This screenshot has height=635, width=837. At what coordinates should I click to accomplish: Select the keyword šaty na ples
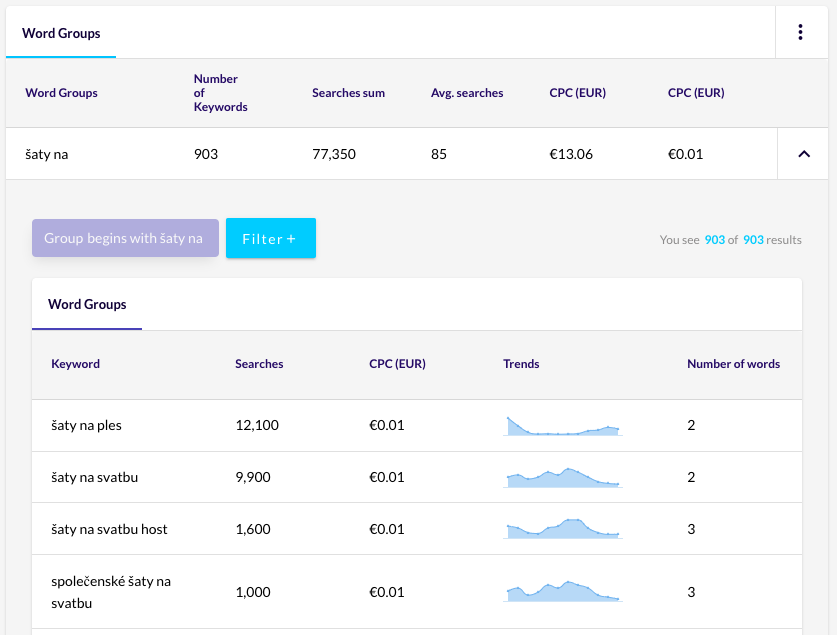coord(86,425)
